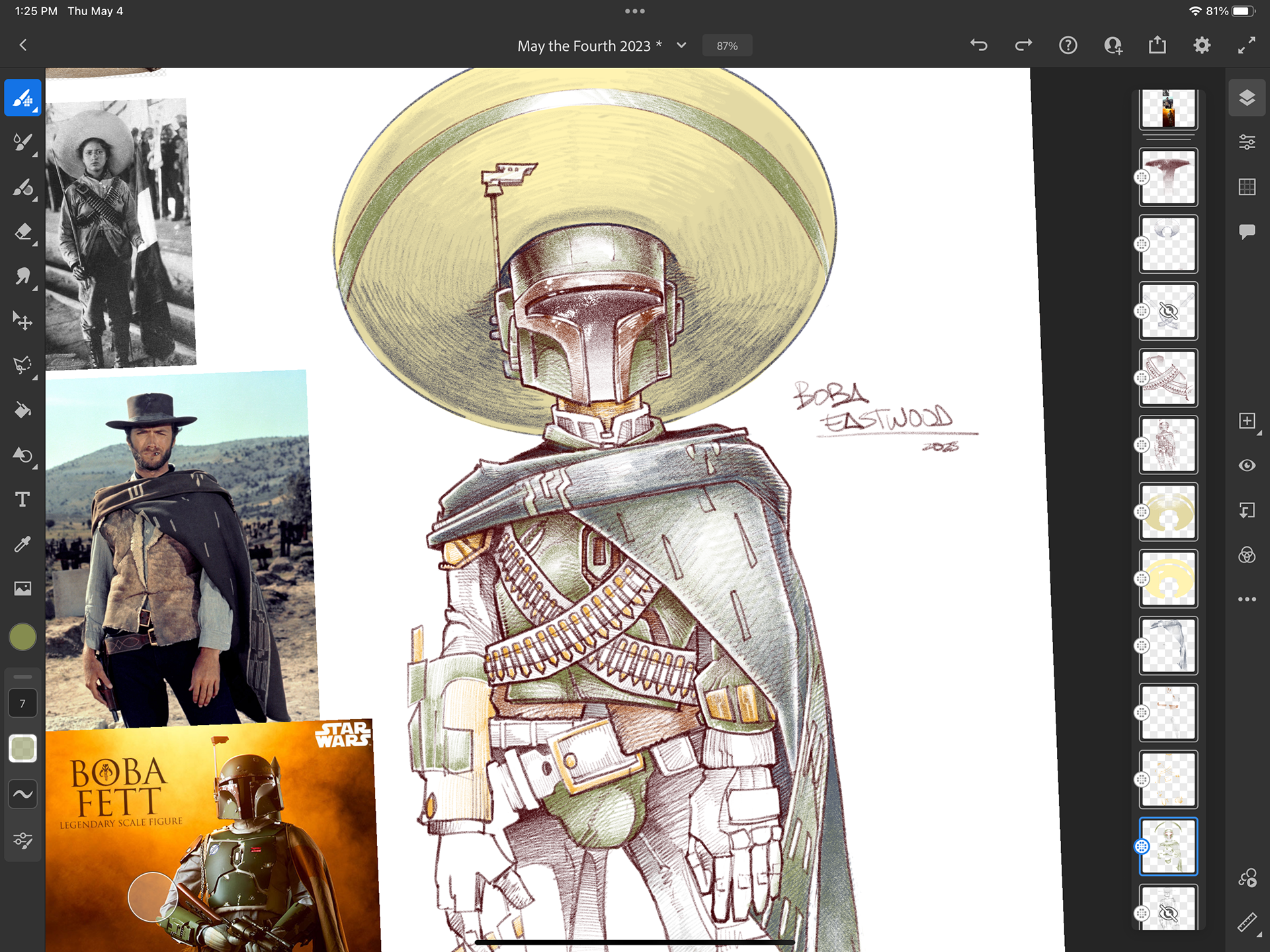Select the bandolier belts layer thumbnail
Viewport: 1270px width, 952px height.
tap(1168, 378)
